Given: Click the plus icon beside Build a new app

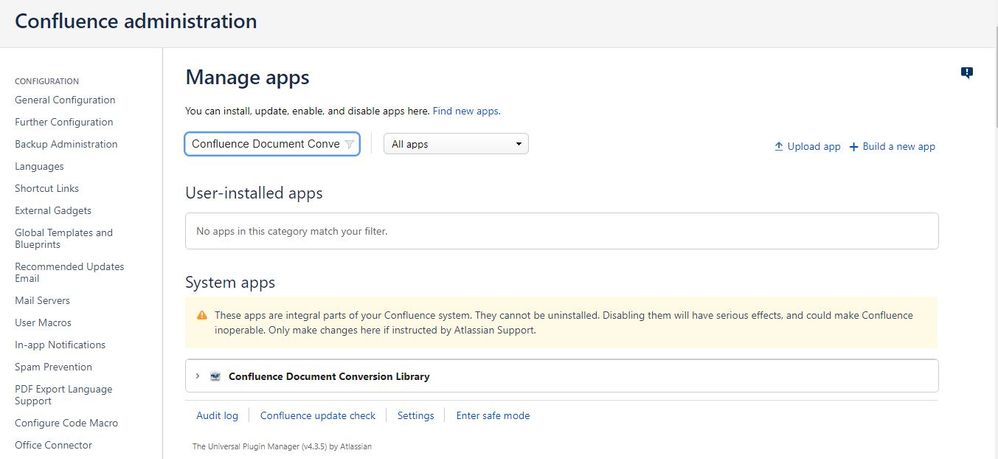Looking at the screenshot, I should click(x=854, y=146).
